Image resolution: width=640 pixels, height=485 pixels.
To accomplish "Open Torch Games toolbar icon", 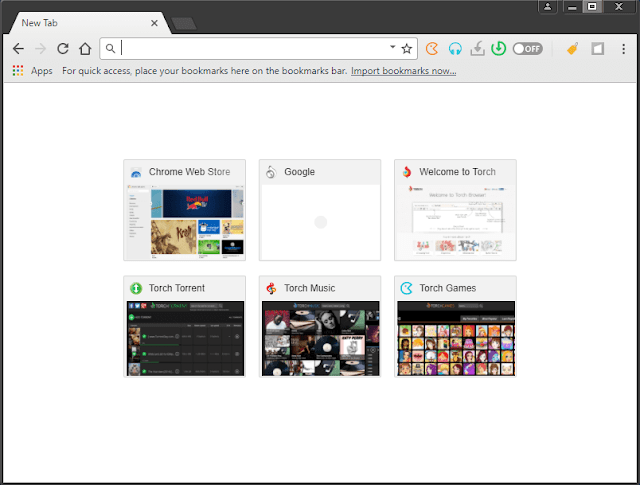I will coord(432,49).
